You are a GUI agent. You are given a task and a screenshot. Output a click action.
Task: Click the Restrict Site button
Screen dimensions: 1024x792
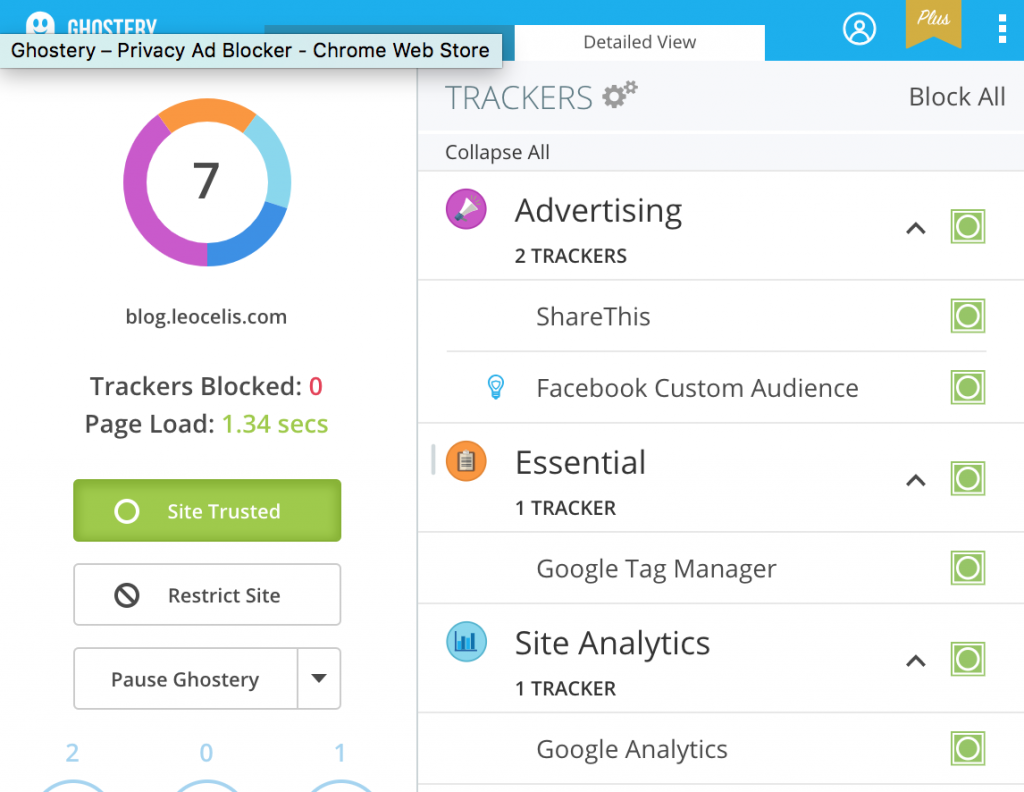click(x=207, y=595)
